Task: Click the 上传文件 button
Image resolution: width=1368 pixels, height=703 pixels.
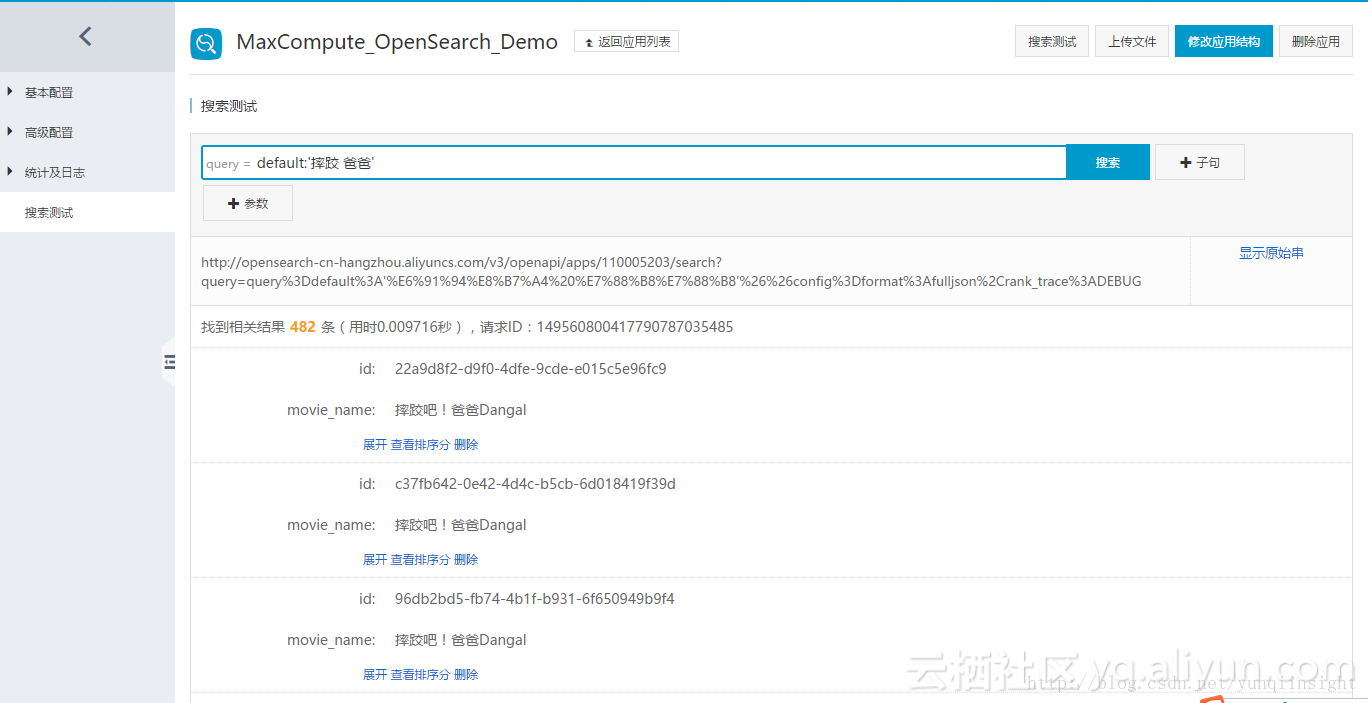Action: pos(1132,41)
